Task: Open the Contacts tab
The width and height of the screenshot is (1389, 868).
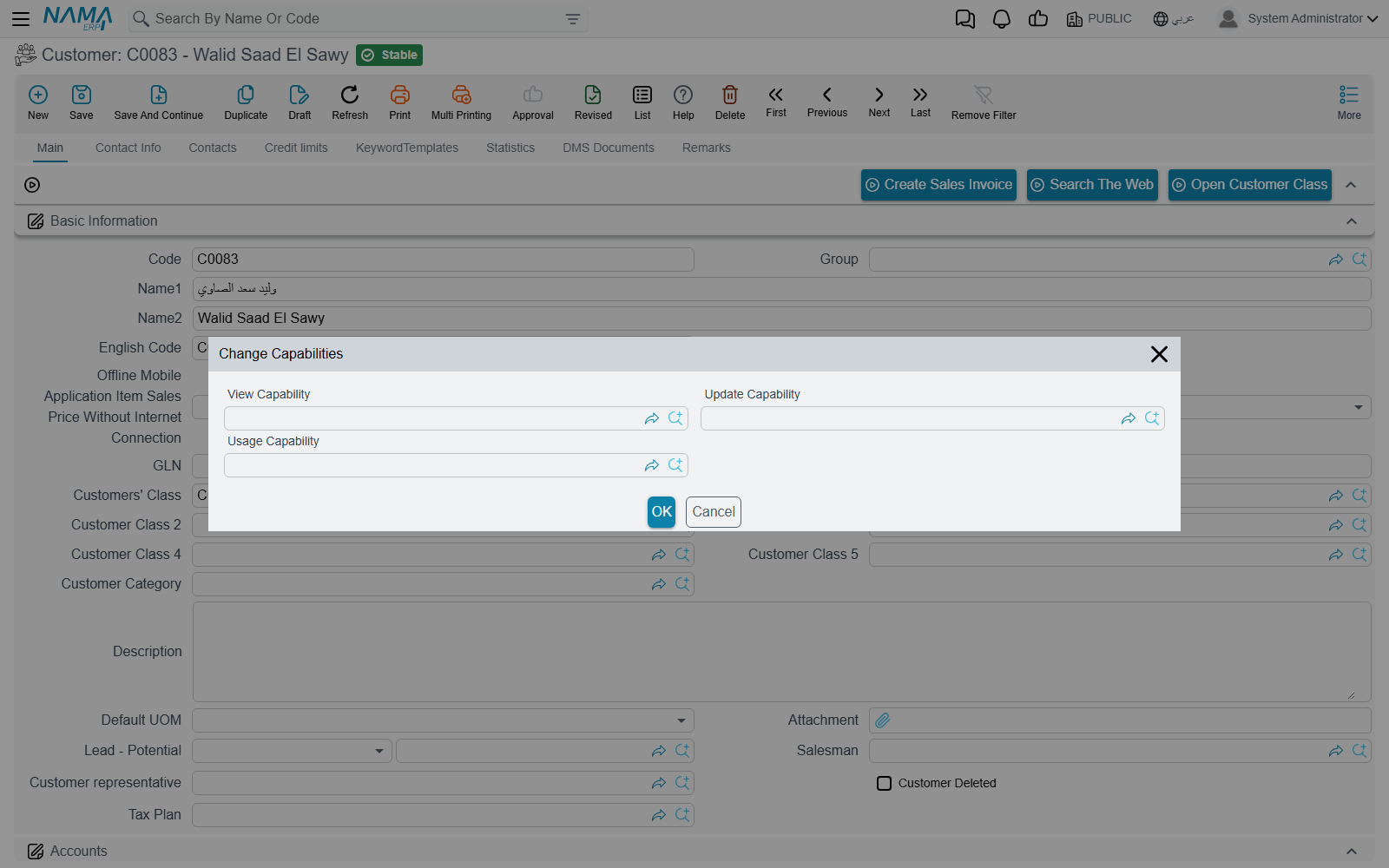Action: [x=213, y=148]
